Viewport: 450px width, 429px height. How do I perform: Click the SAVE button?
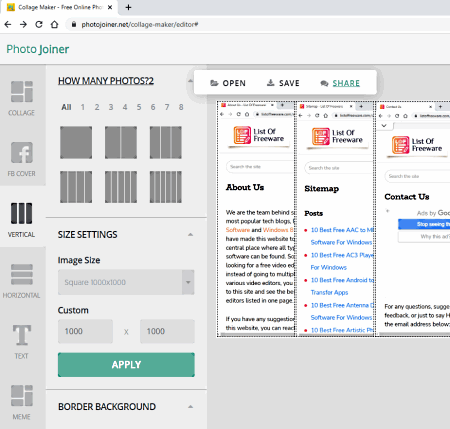coord(283,83)
